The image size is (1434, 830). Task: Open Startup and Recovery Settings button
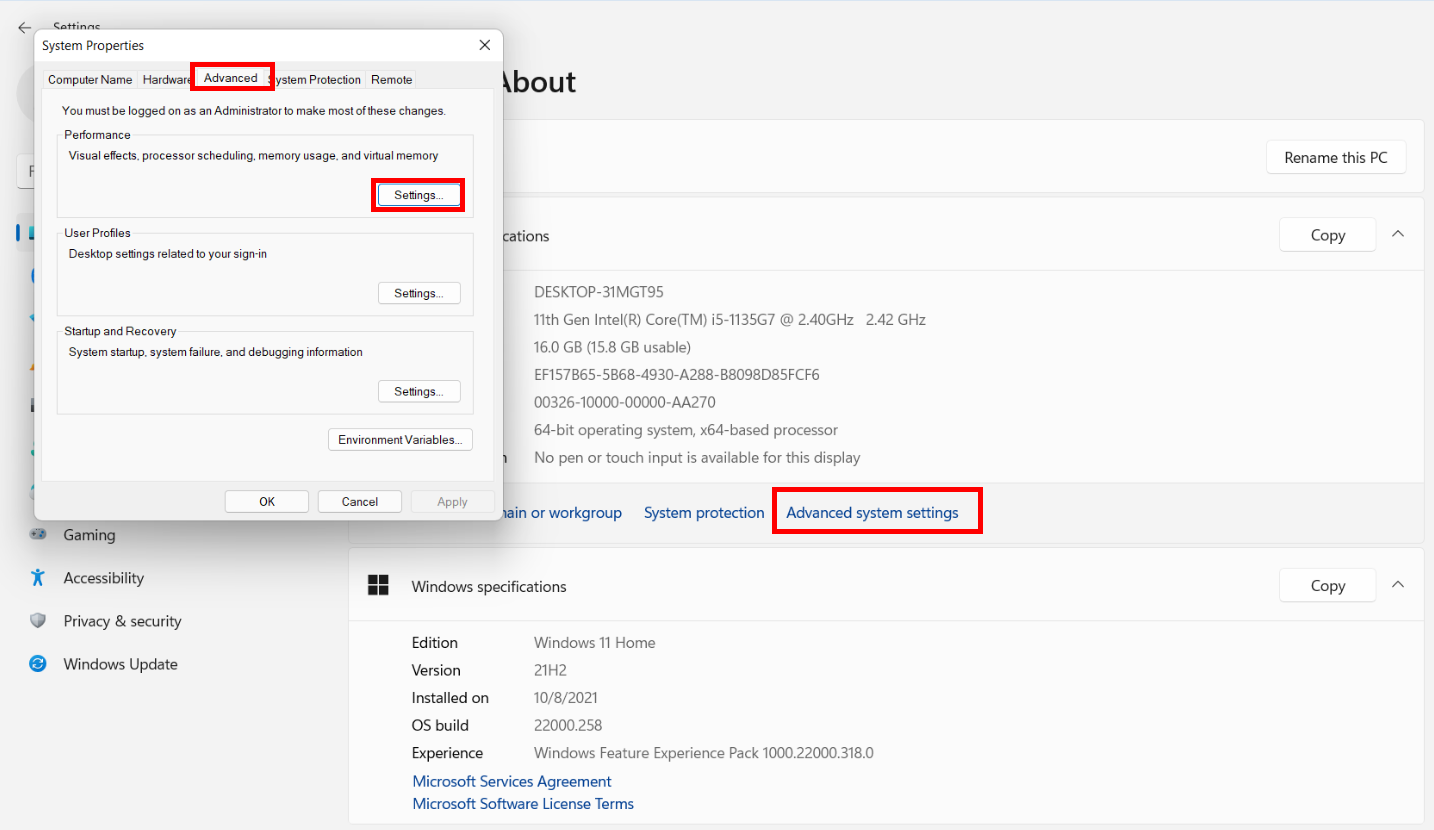click(x=419, y=391)
